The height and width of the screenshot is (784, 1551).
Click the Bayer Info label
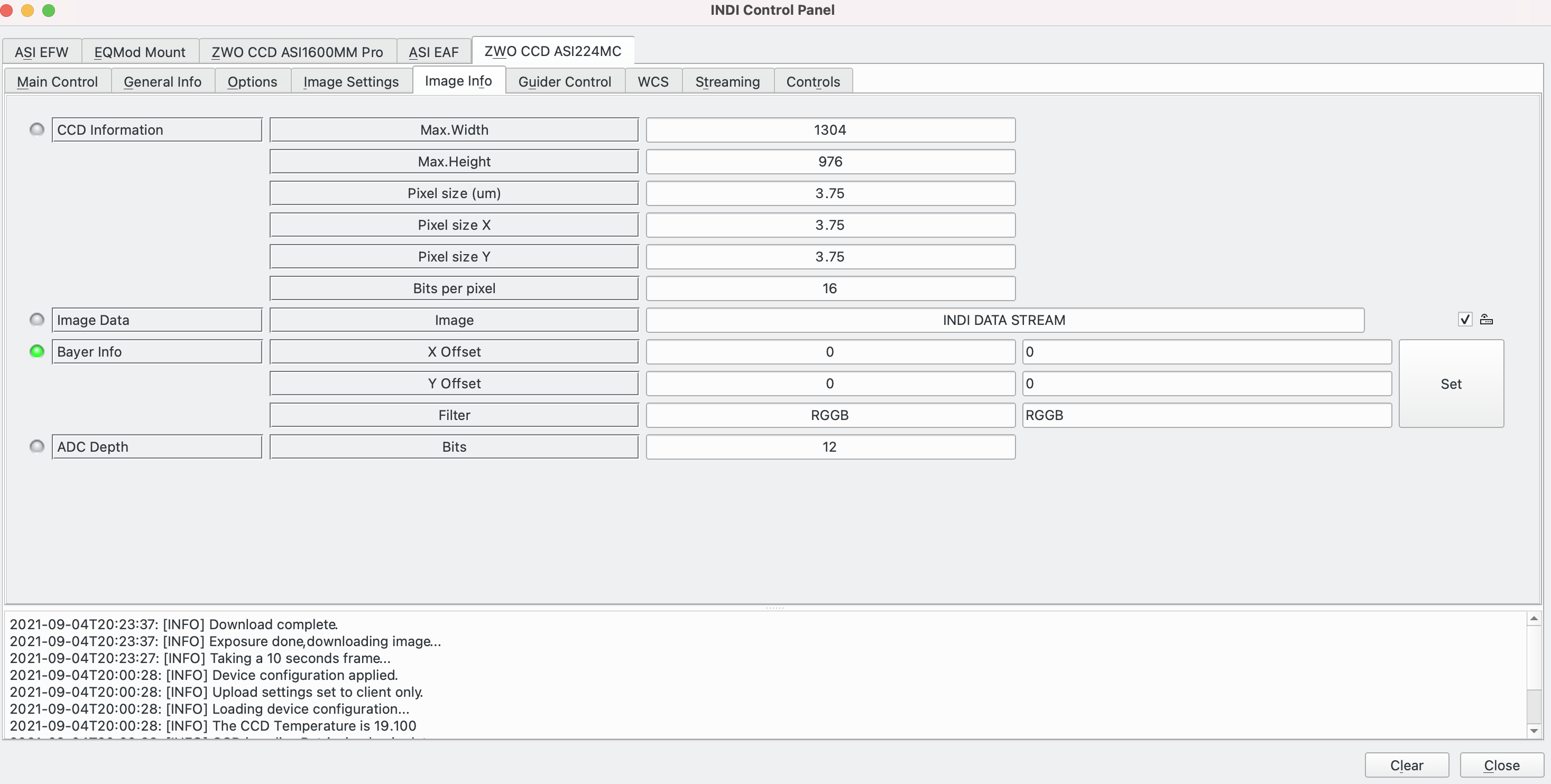[x=157, y=351]
